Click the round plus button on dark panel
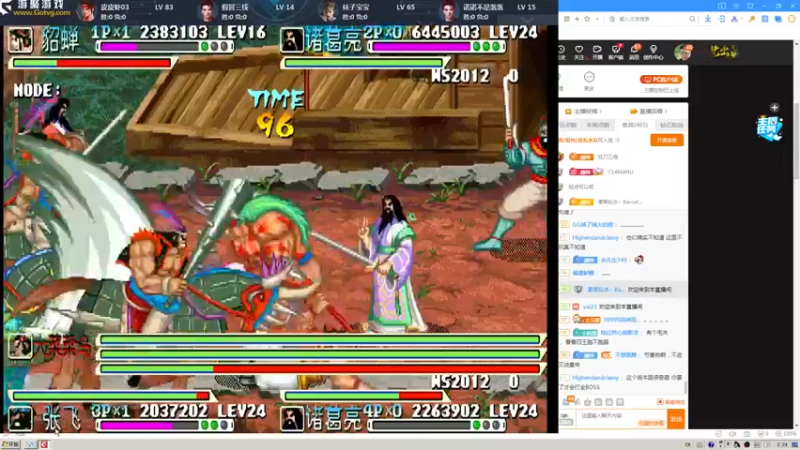The width and height of the screenshot is (800, 450). tap(774, 108)
